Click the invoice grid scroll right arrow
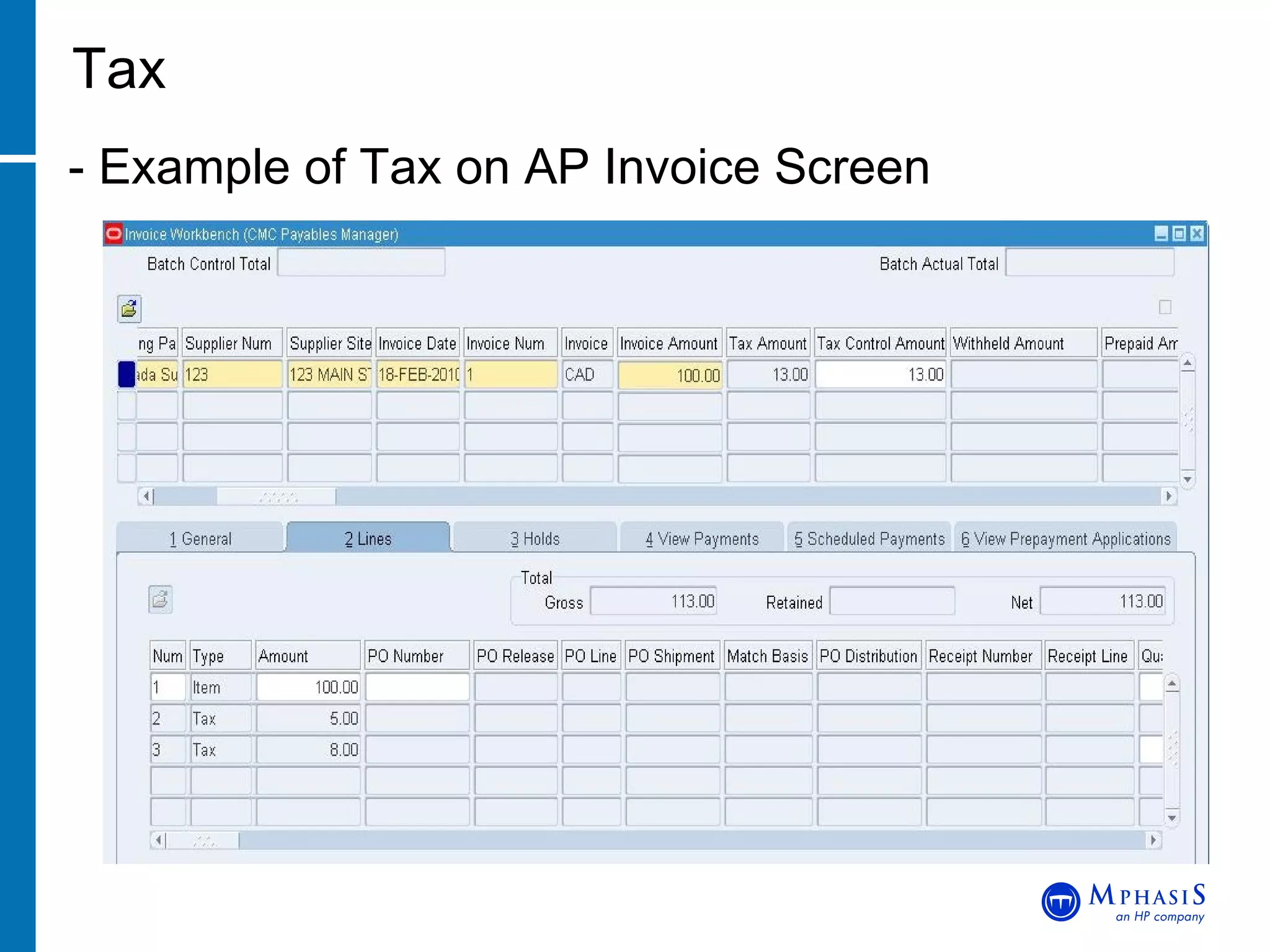This screenshot has width=1270, height=952. [1169, 496]
